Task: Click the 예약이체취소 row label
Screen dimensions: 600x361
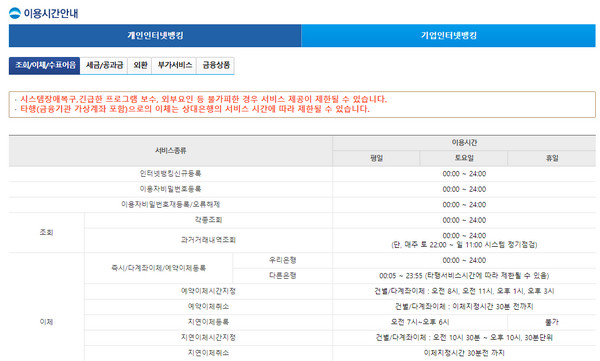Action: coord(208,307)
